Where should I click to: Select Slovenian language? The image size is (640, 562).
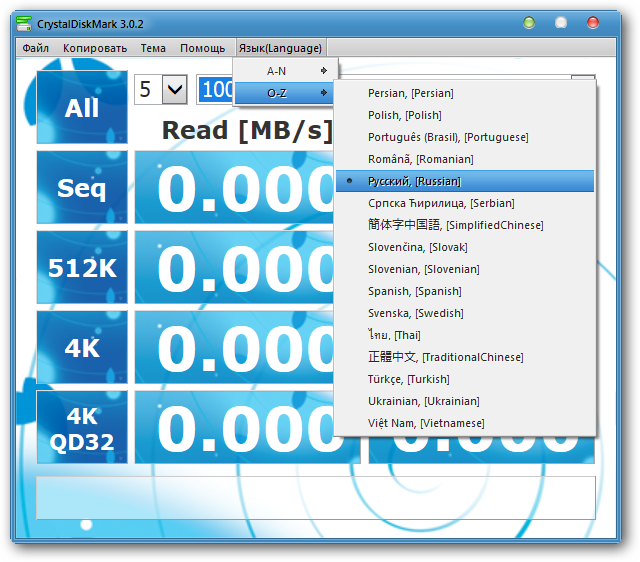(464, 269)
